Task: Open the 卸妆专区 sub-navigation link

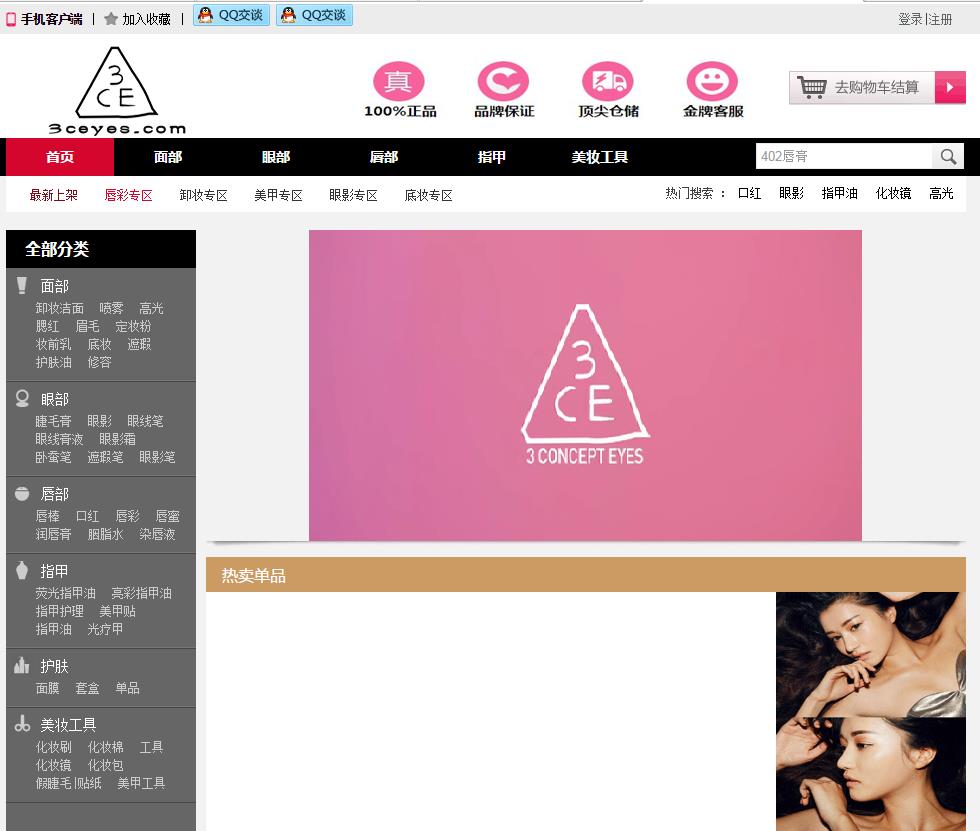Action: pyautogui.click(x=204, y=195)
